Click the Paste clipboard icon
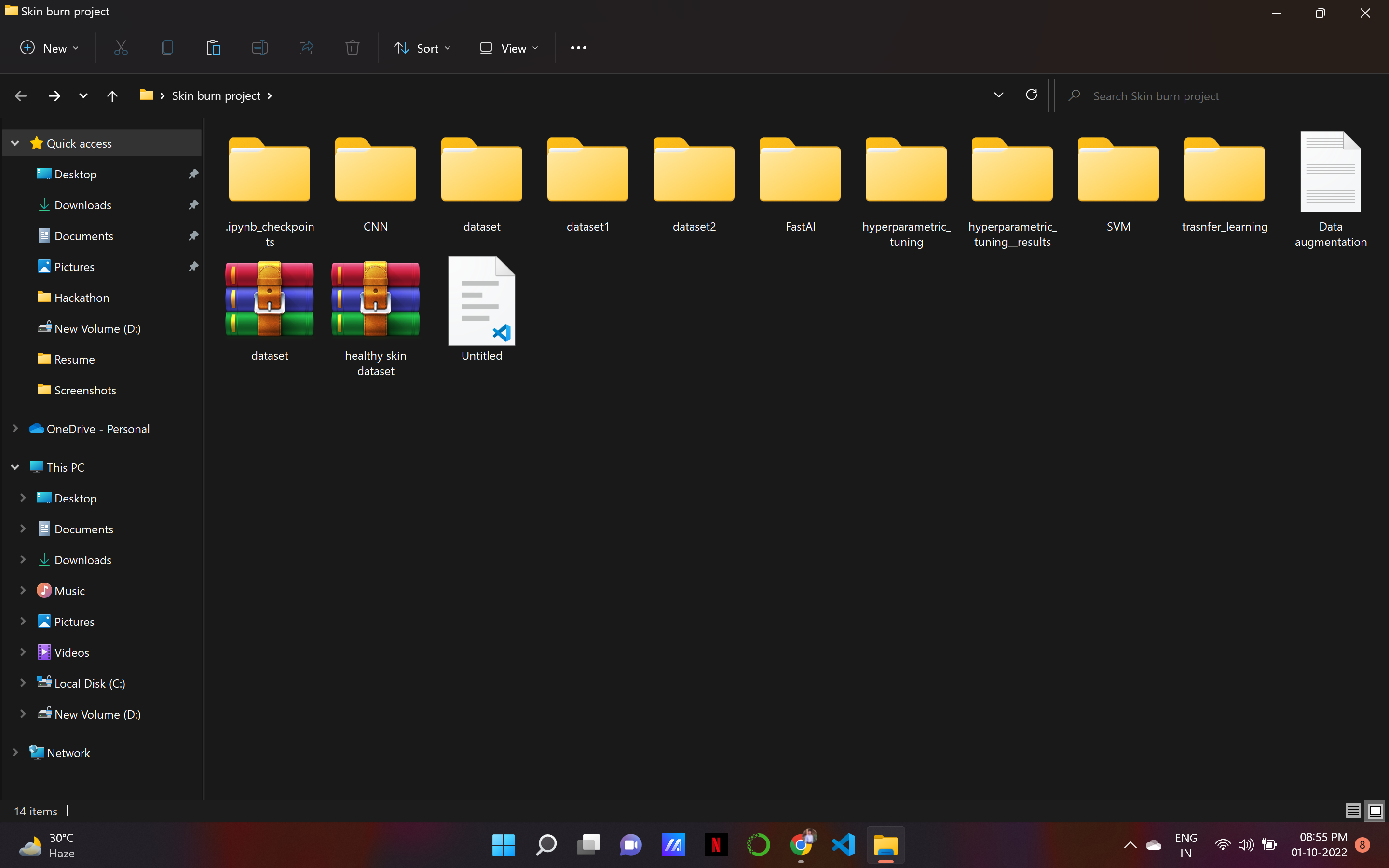 click(x=213, y=48)
